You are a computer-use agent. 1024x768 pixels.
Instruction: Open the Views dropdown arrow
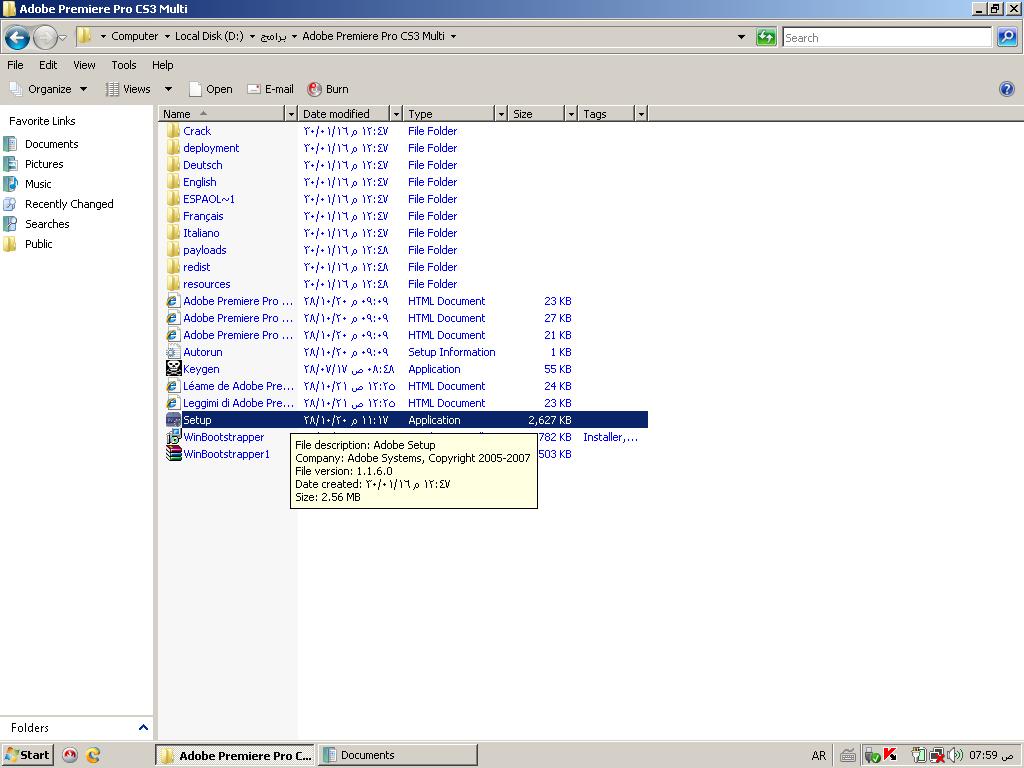tap(168, 89)
